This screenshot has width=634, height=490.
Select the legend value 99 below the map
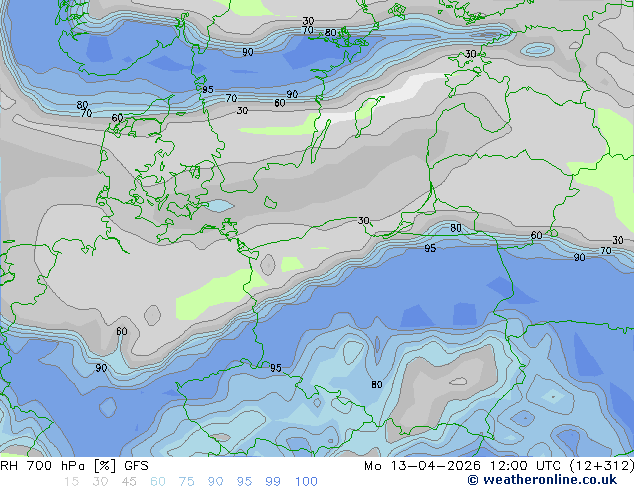273,482
